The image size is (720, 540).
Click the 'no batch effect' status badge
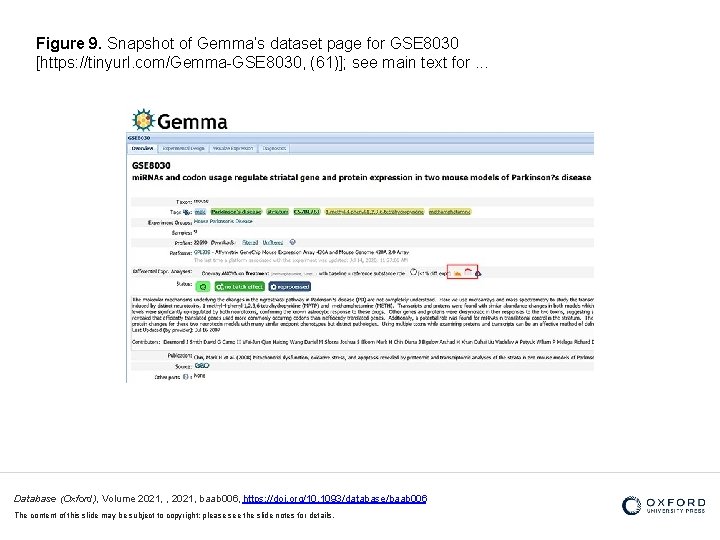(x=240, y=287)
